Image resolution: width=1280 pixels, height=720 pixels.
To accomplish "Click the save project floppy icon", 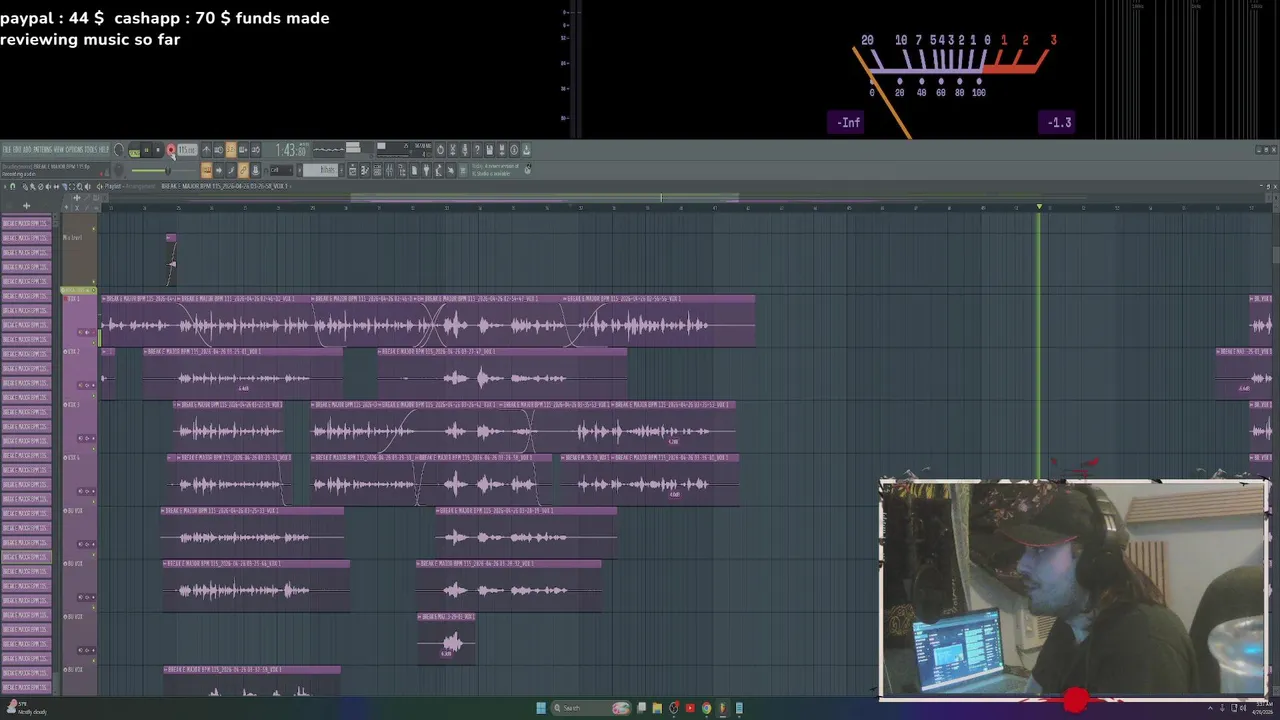I will [x=489, y=150].
